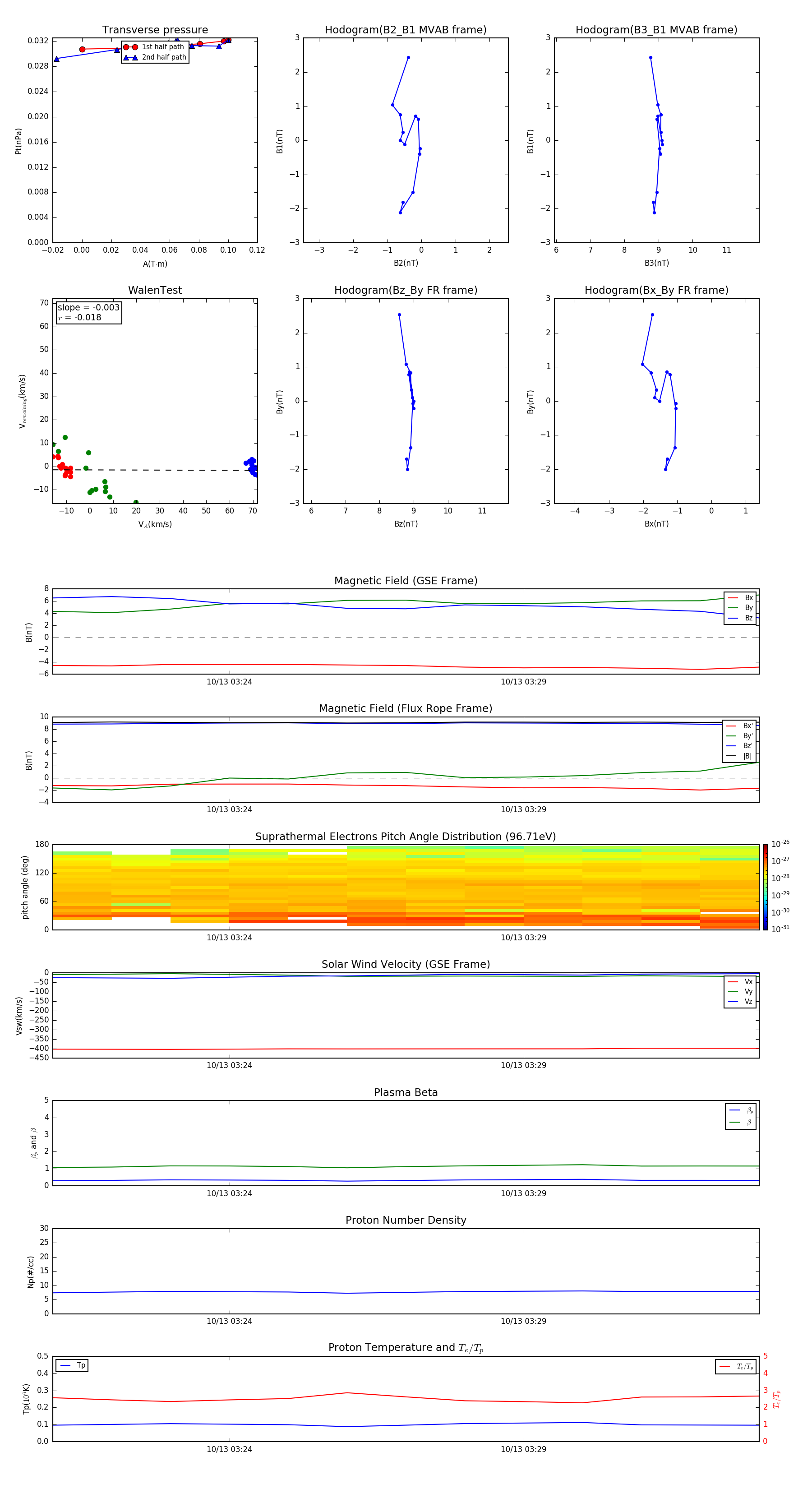Click the "Vremaining(km/s)" y-axis label
This screenshot has width=812, height=1489.
click(x=22, y=401)
